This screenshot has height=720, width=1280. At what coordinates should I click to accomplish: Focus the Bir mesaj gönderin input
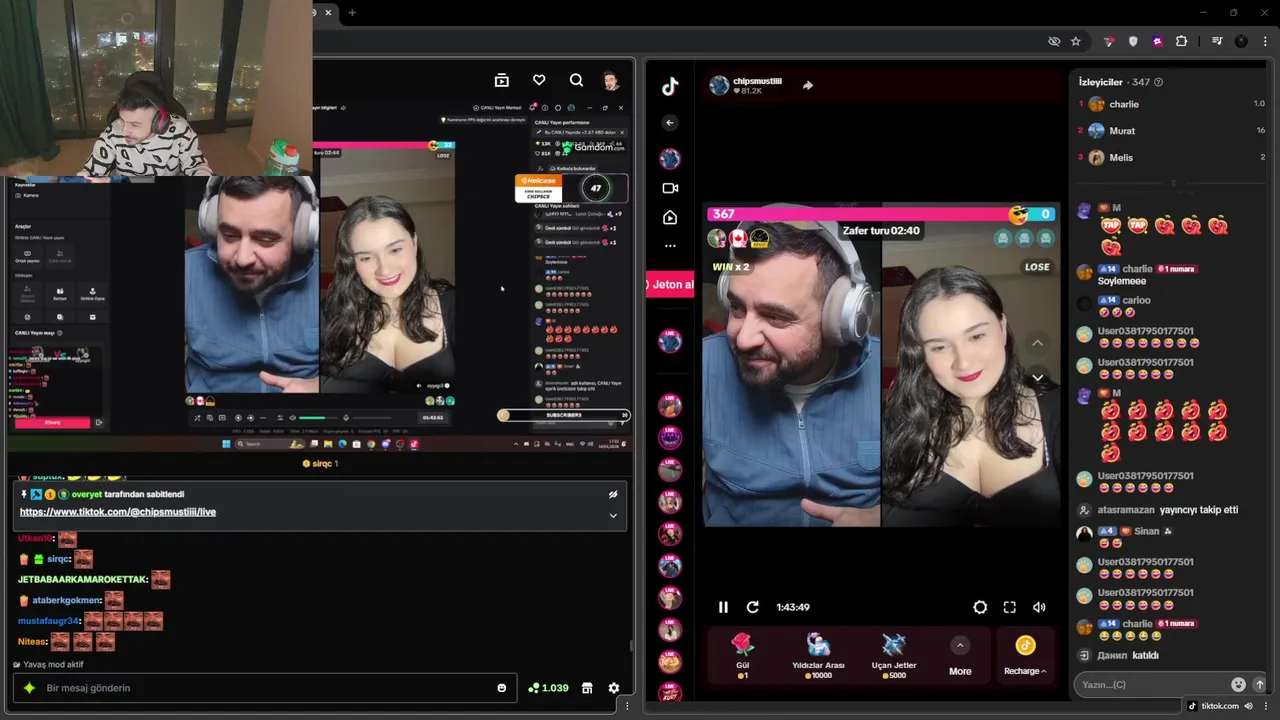265,688
